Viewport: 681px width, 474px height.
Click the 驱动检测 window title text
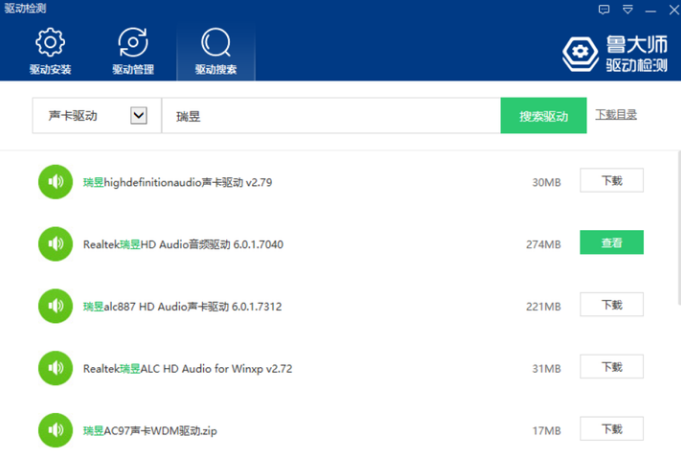tap(25, 8)
